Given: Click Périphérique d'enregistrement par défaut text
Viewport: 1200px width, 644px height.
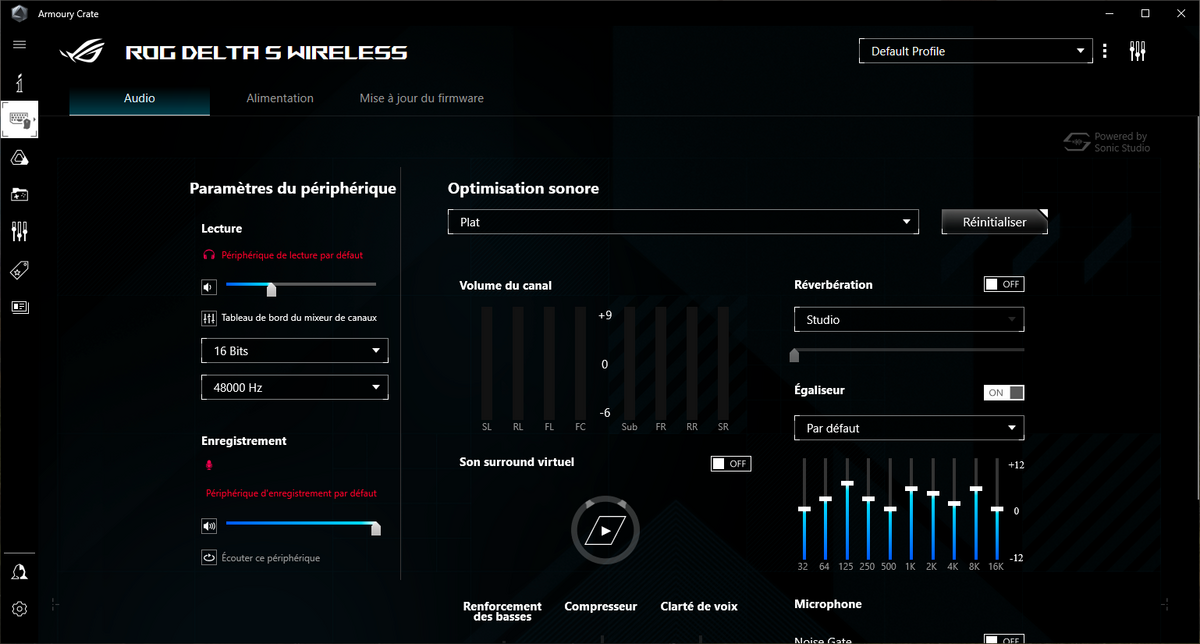Looking at the screenshot, I should coord(291,493).
